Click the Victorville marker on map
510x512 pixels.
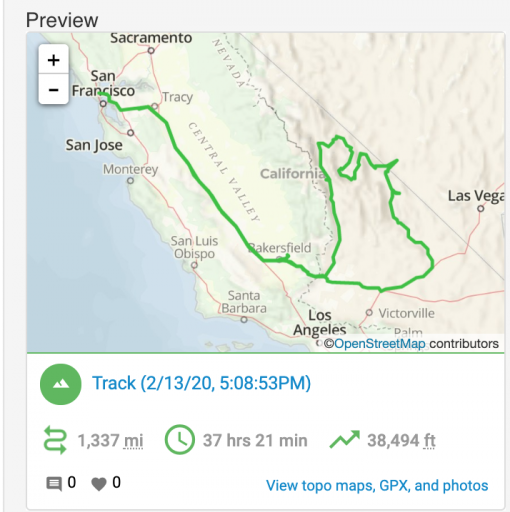click(369, 313)
